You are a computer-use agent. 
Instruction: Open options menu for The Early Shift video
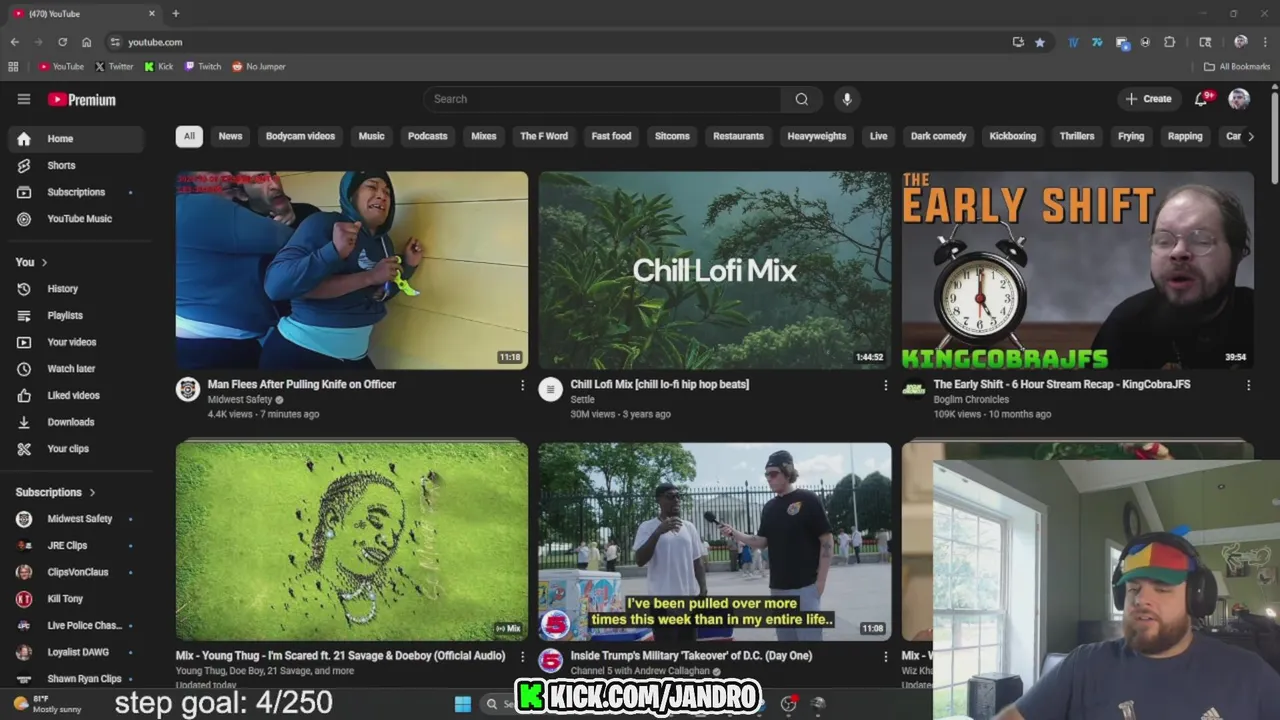point(1248,385)
